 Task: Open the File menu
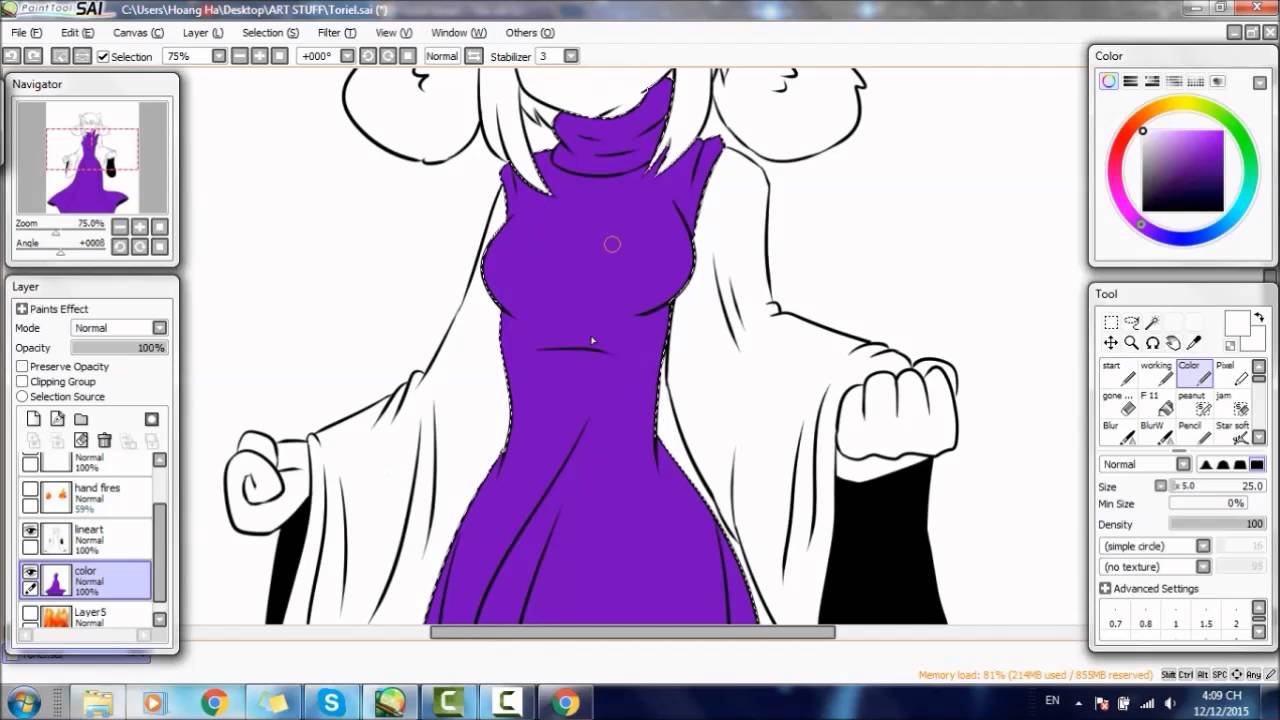26,33
